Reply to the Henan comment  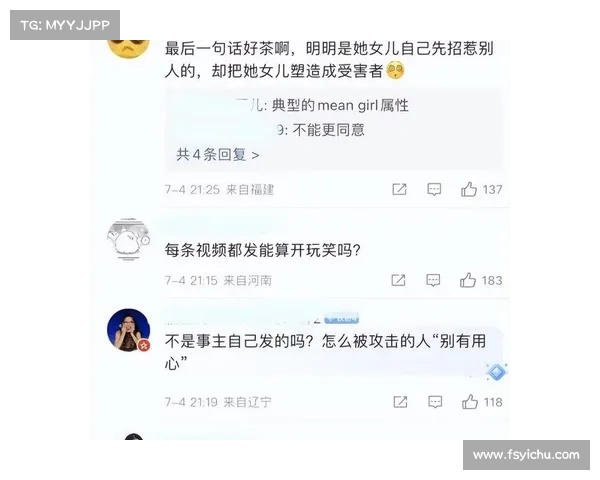(433, 280)
